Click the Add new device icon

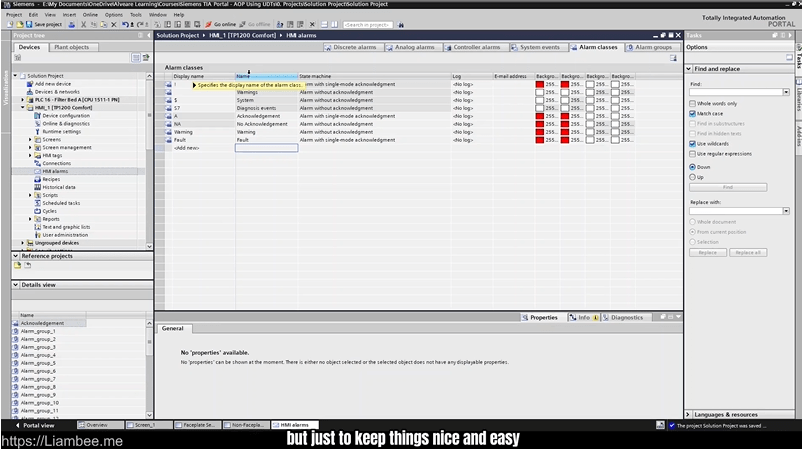point(29,84)
